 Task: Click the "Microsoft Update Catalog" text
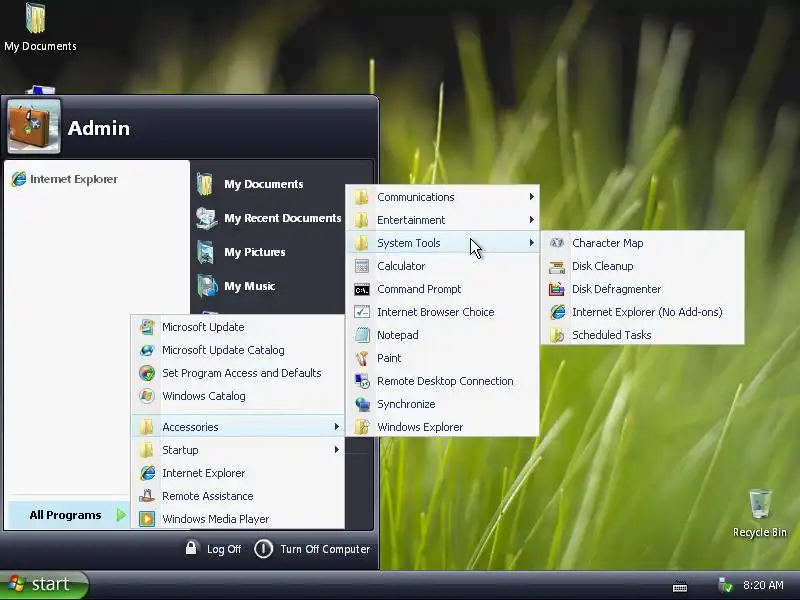[223, 350]
